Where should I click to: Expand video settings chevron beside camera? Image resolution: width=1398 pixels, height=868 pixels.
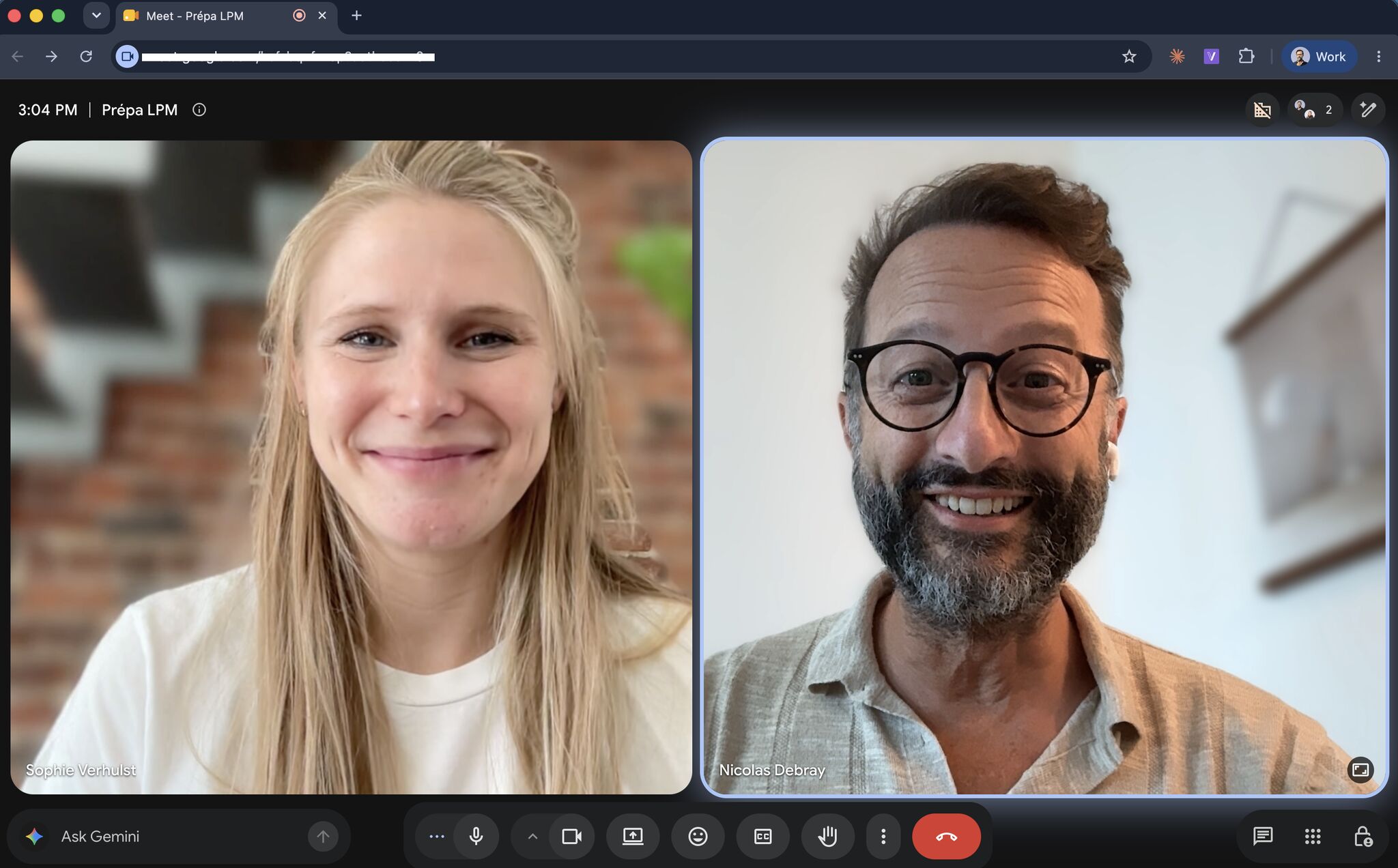pyautogui.click(x=532, y=836)
